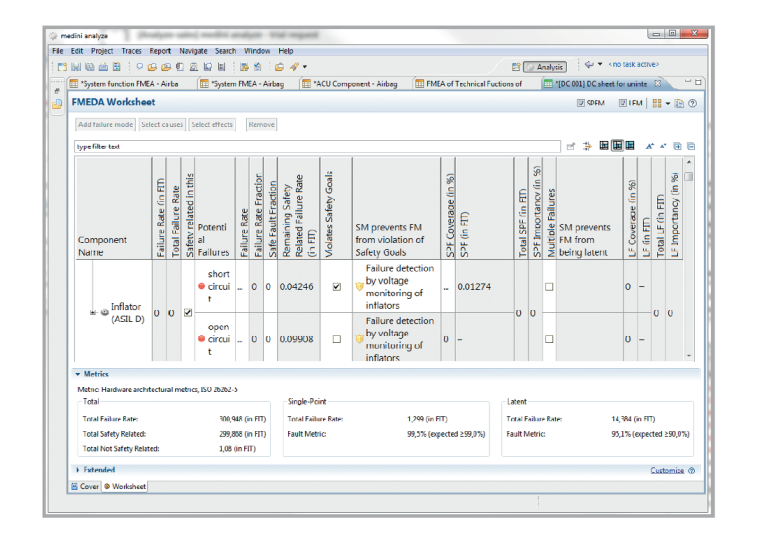Uncheck Violates Safety Goals for short circuit
758x555 pixels.
tap(336, 287)
